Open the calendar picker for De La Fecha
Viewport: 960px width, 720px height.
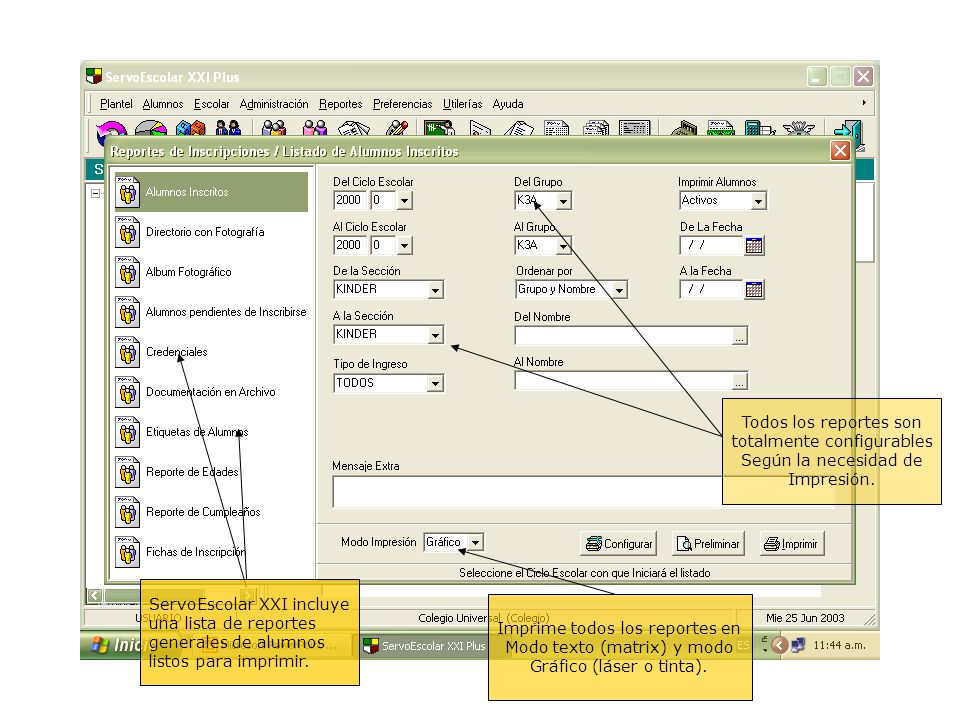click(x=754, y=246)
